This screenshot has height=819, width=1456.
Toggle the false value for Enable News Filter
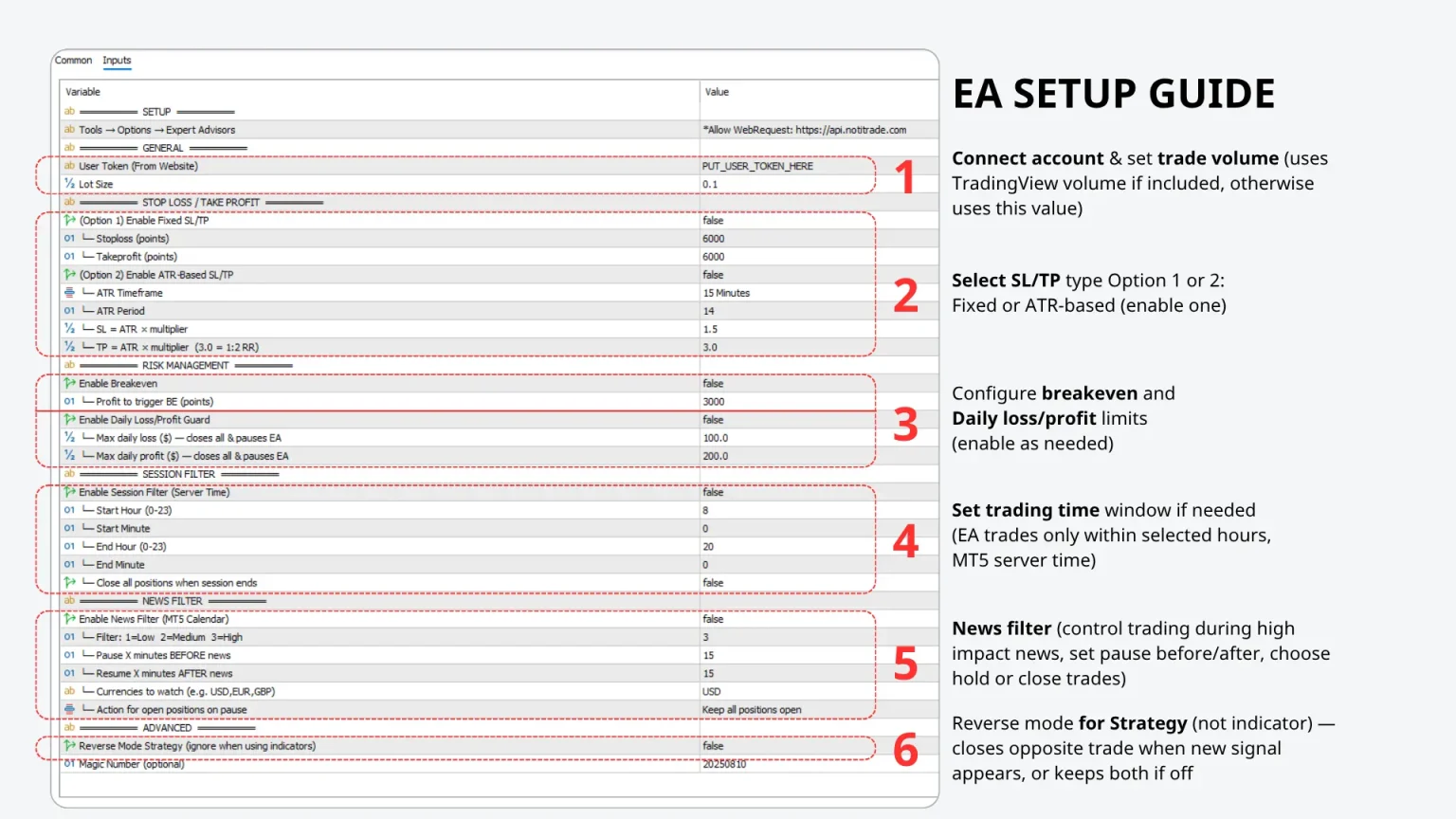(713, 620)
